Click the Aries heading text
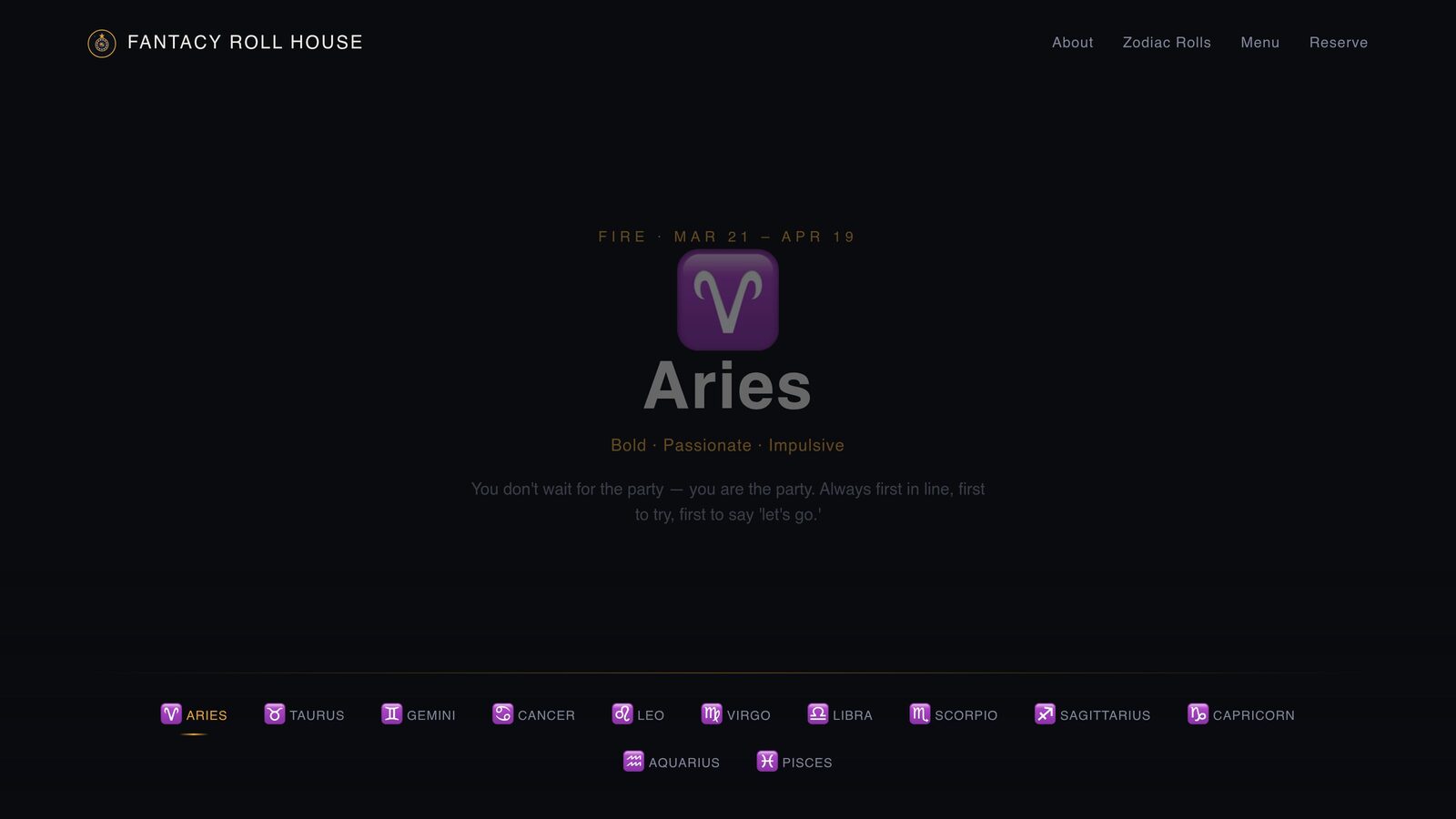This screenshot has height=819, width=1456. 727,387
